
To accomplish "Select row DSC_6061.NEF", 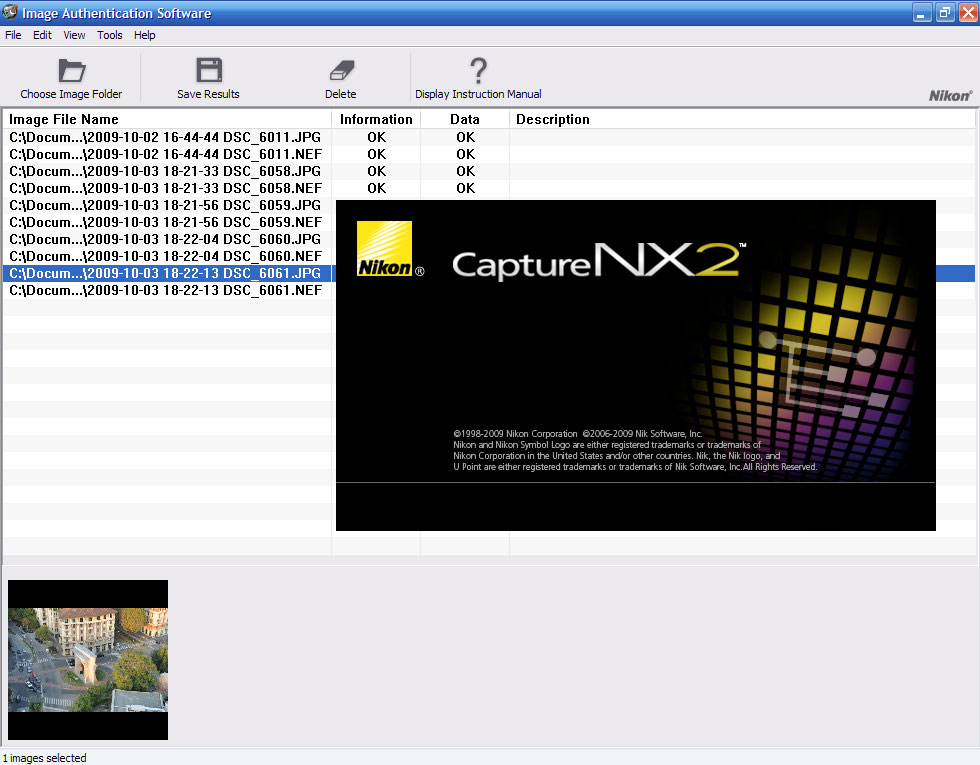I will (x=166, y=290).
